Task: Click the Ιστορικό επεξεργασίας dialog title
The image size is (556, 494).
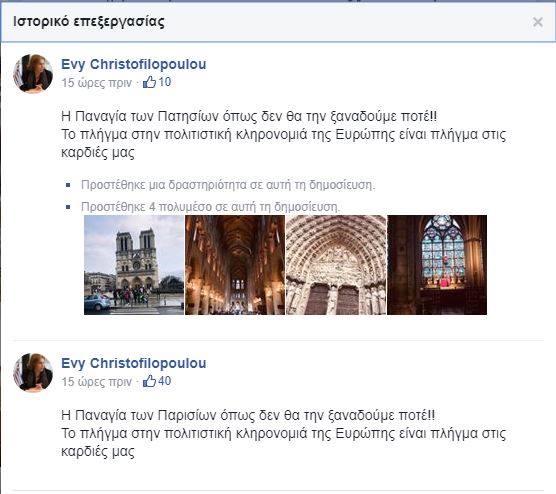Action: (89, 22)
